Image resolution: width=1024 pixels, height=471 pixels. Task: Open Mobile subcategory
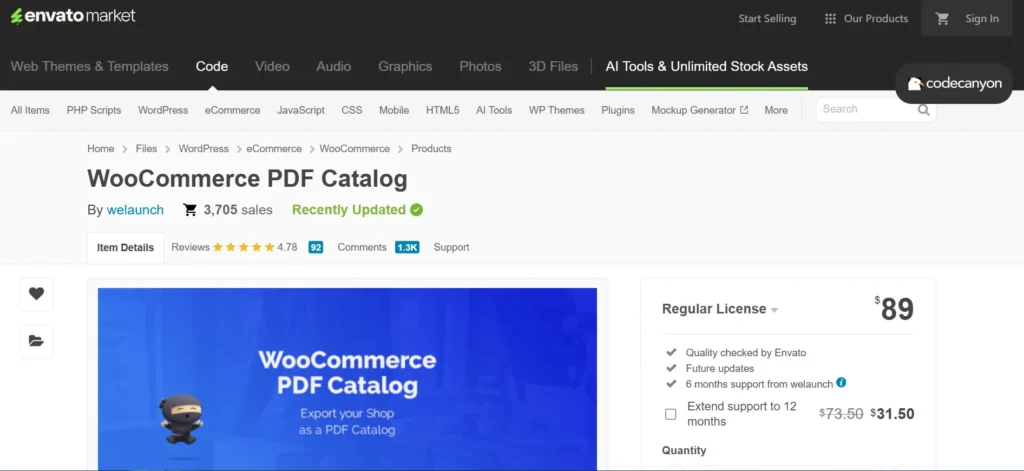pyautogui.click(x=394, y=110)
